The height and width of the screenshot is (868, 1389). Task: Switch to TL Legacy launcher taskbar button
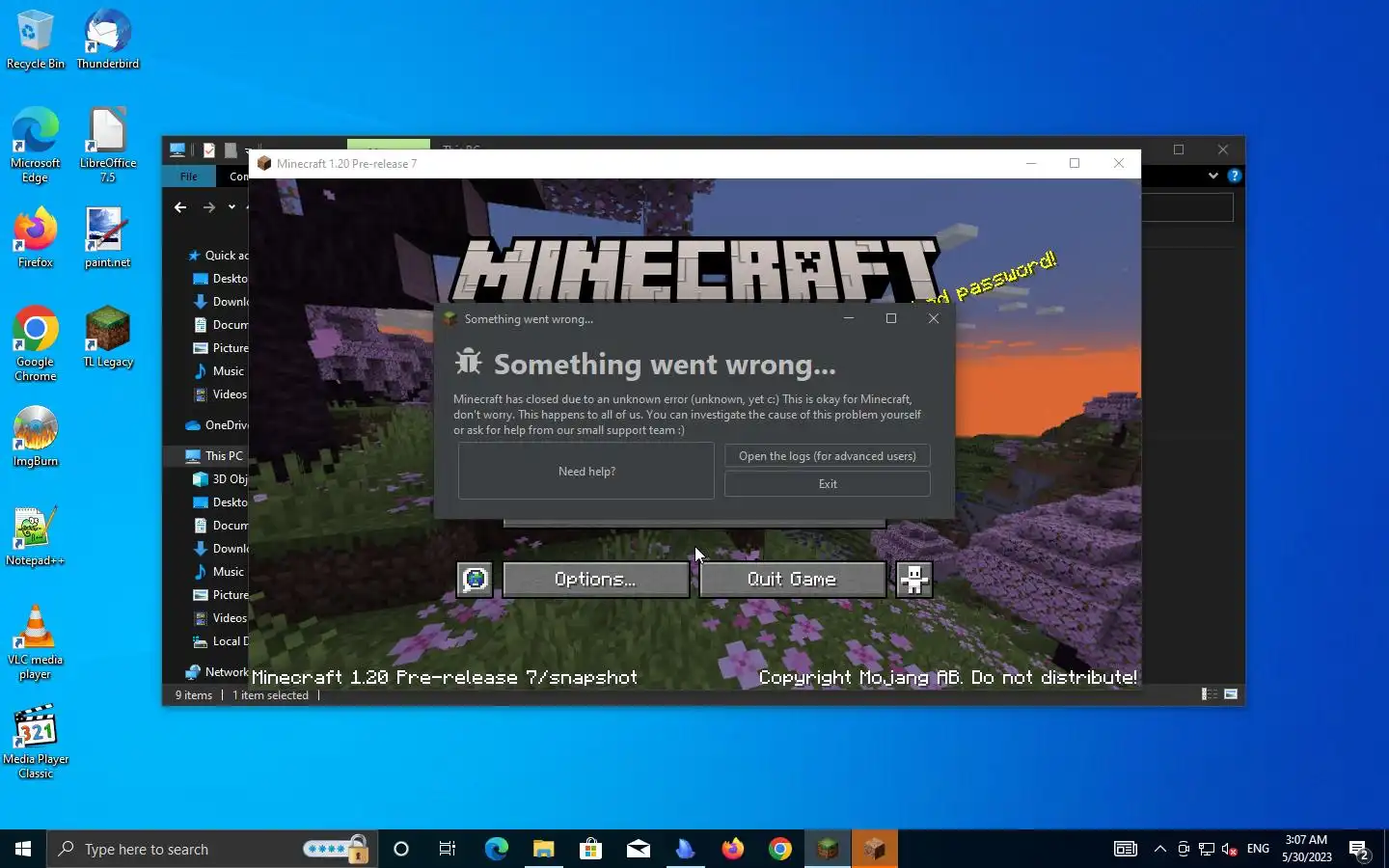[828, 849]
